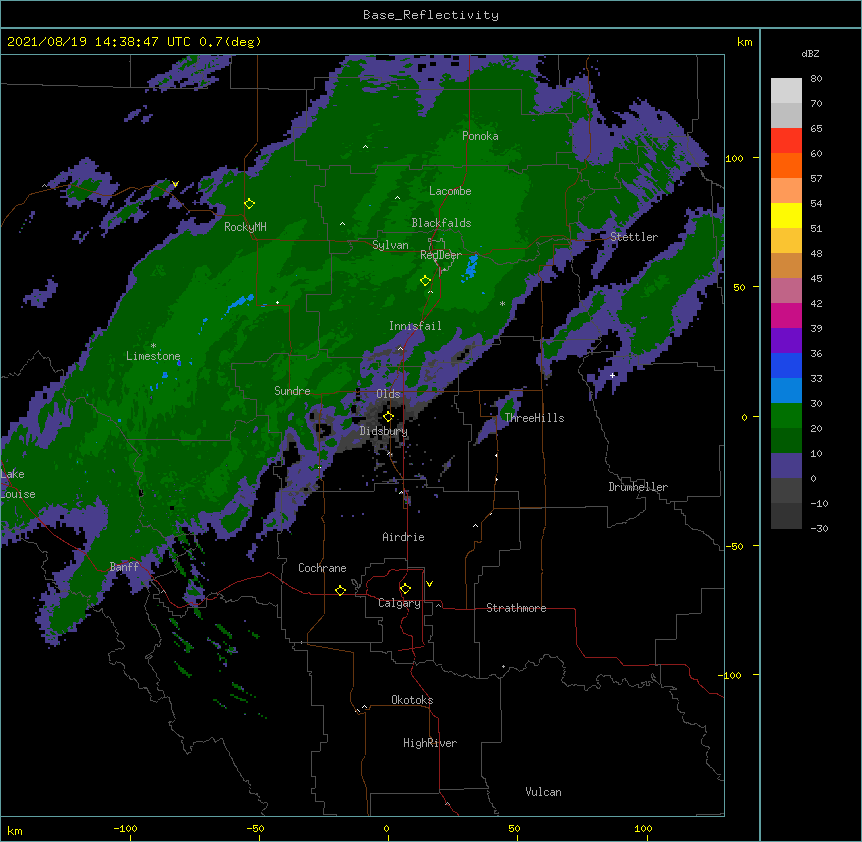Select the orange 57-60 dBZ legend swatch
862x842 pixels.
(786, 165)
